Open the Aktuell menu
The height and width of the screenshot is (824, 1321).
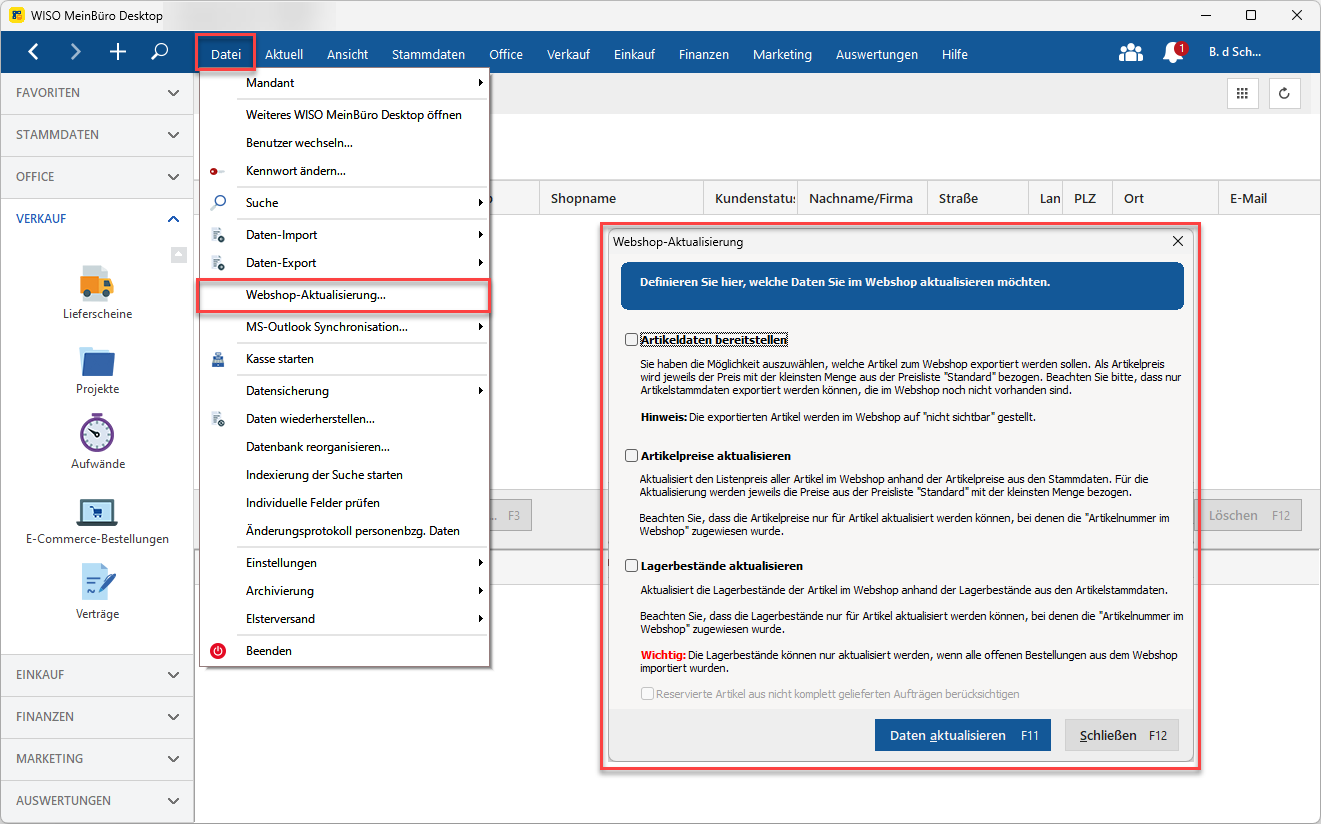284,54
